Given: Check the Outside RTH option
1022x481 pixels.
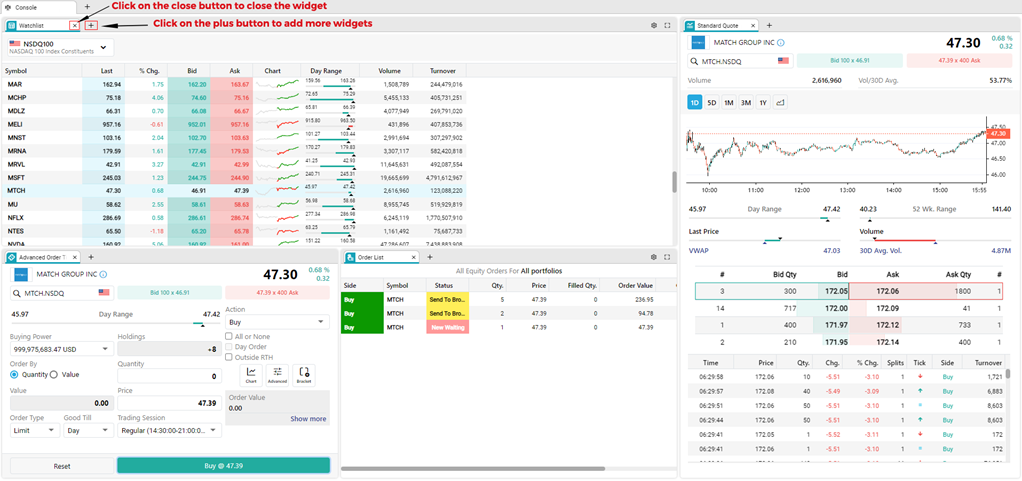Looking at the screenshot, I should pos(229,357).
